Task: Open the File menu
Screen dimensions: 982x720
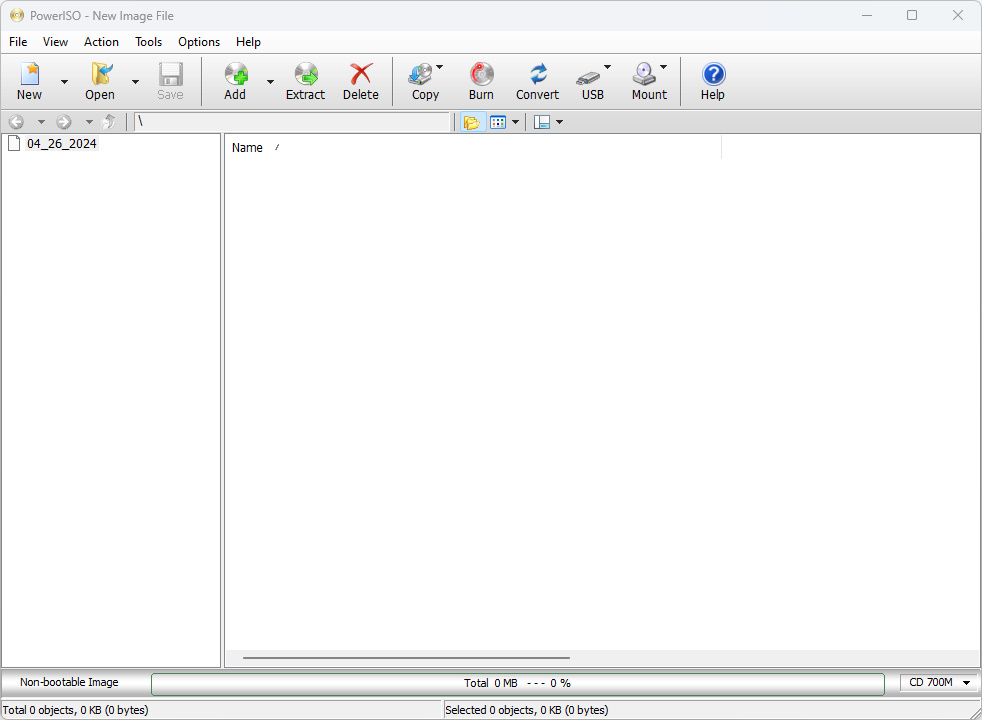Action: tap(18, 42)
